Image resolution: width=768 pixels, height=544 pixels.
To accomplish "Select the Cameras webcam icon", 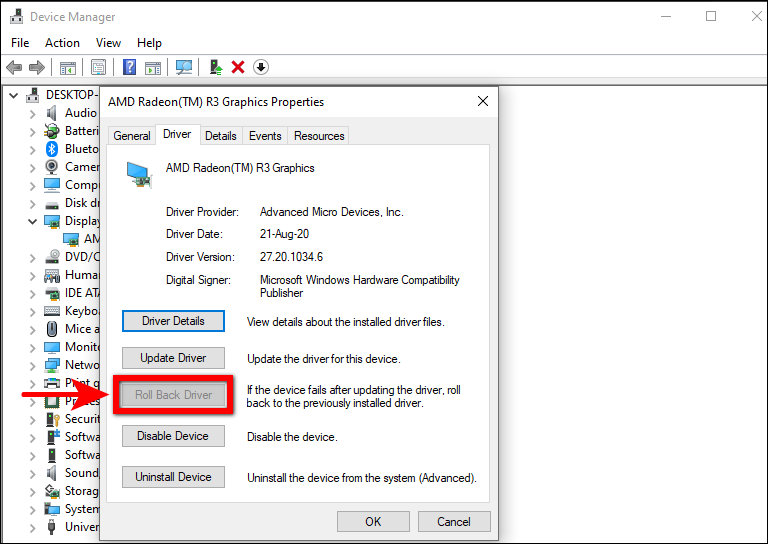I will 51,167.
